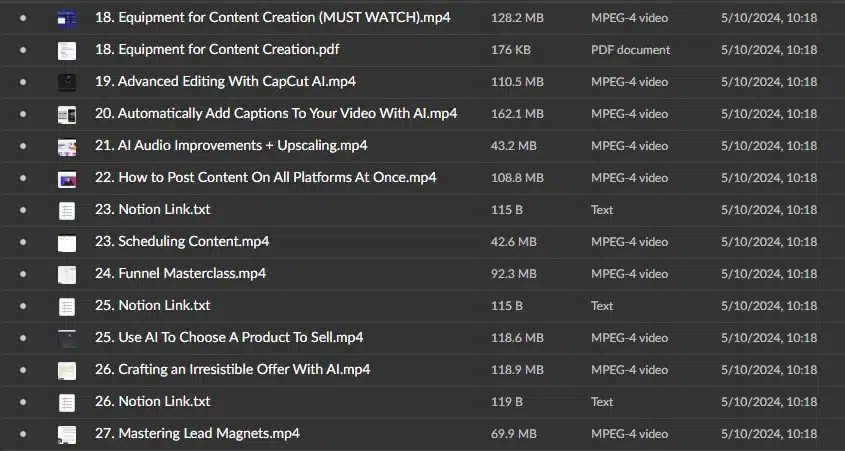Click the bullet dot next to Funnel Masterclass

[23, 274]
